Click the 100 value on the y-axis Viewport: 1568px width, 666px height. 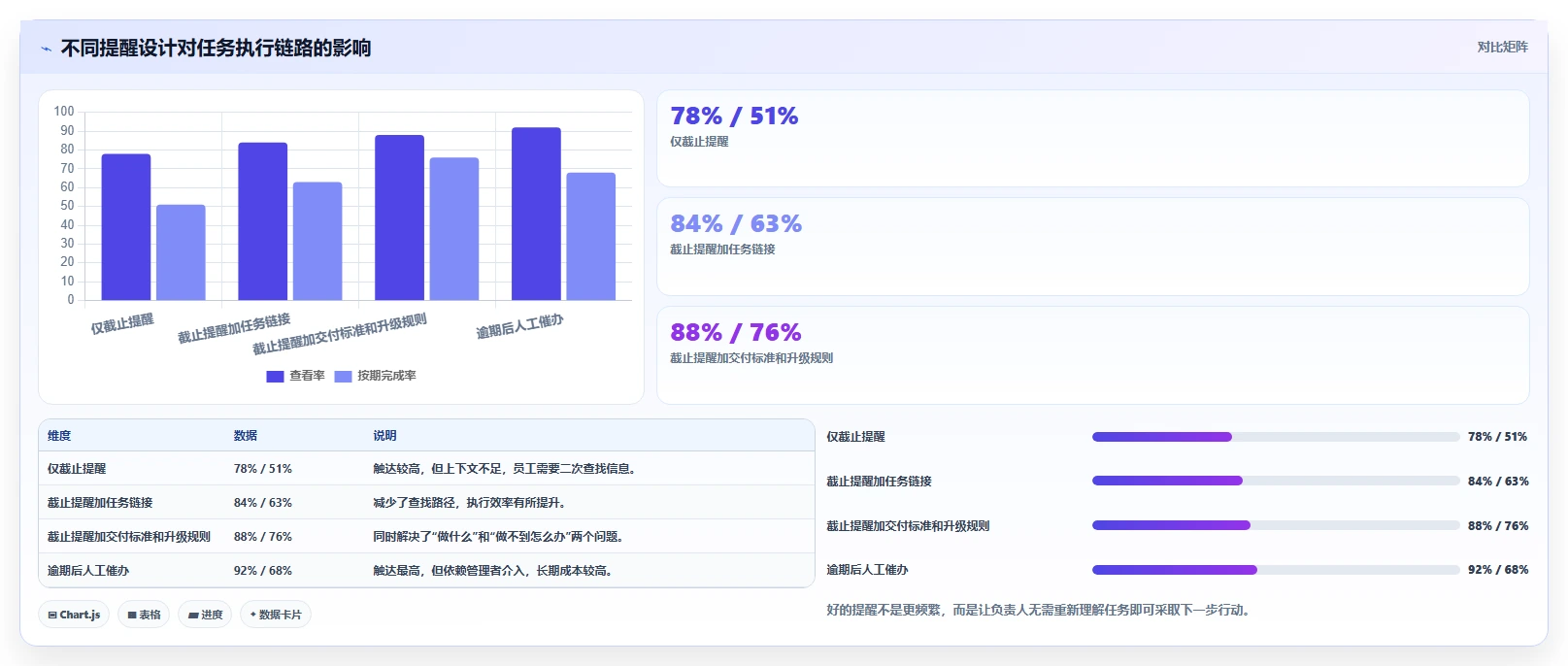pos(64,112)
